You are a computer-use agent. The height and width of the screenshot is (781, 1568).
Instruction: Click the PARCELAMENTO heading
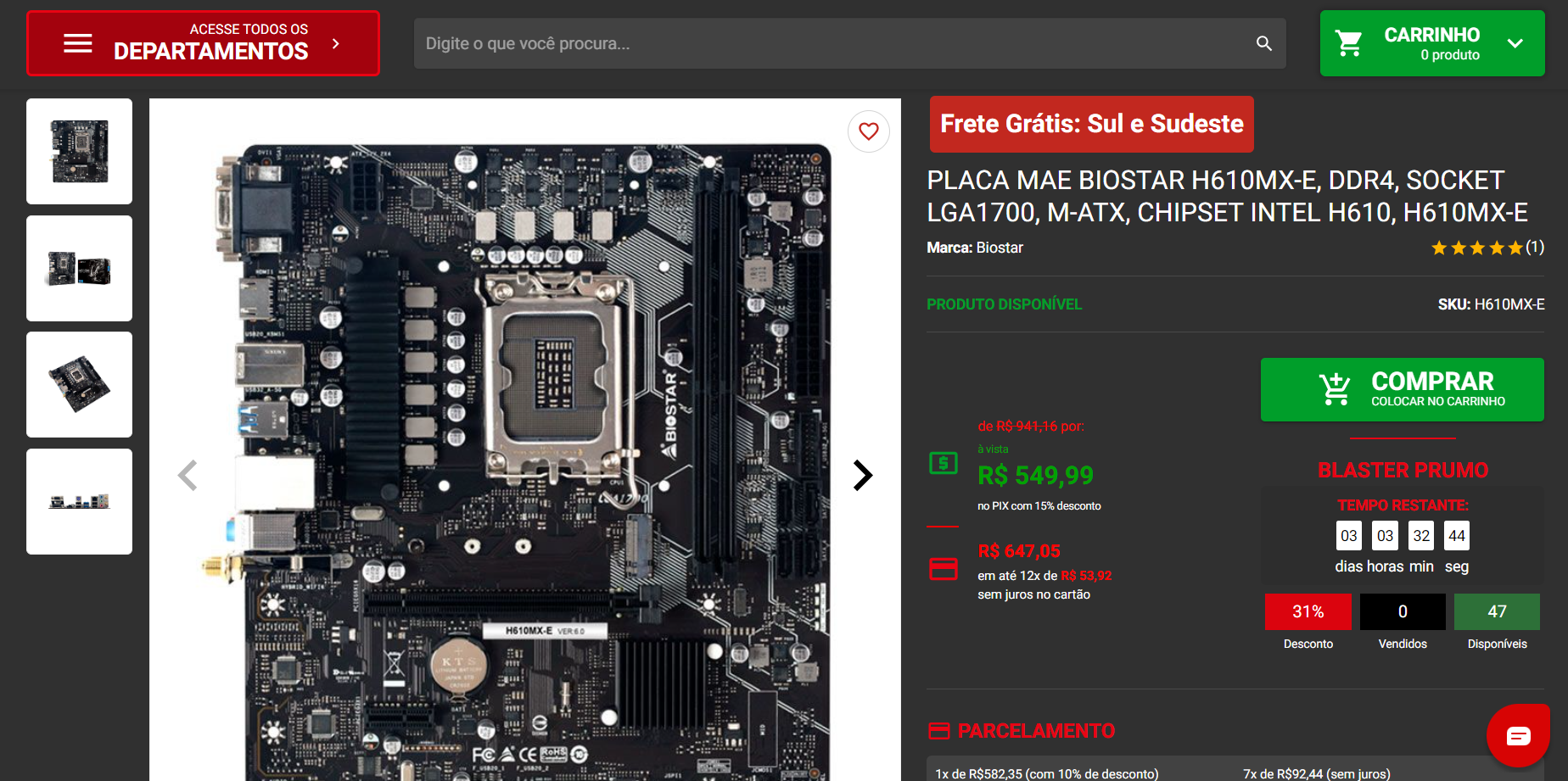pos(1036,731)
